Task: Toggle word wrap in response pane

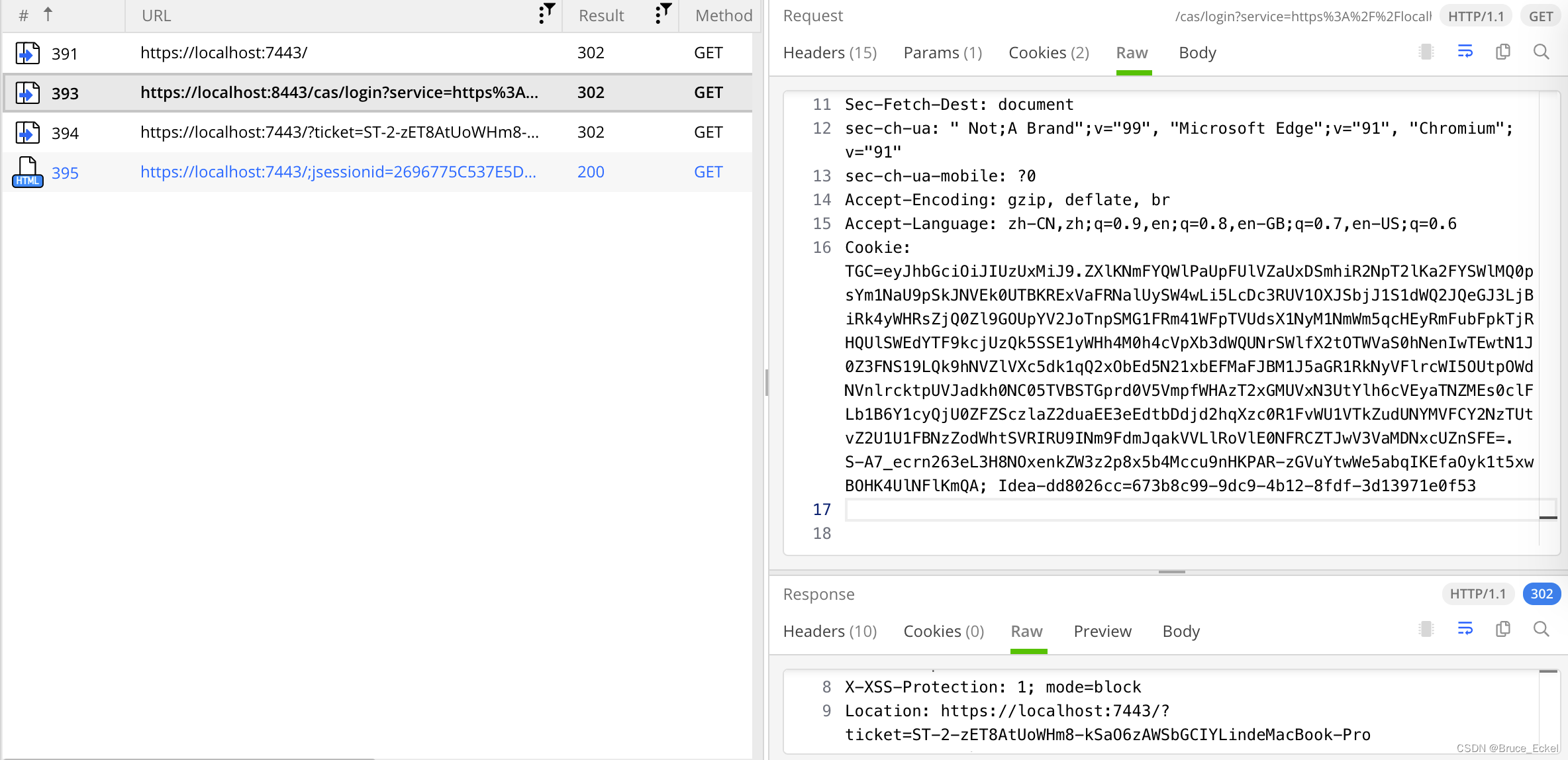Action: tap(1465, 629)
